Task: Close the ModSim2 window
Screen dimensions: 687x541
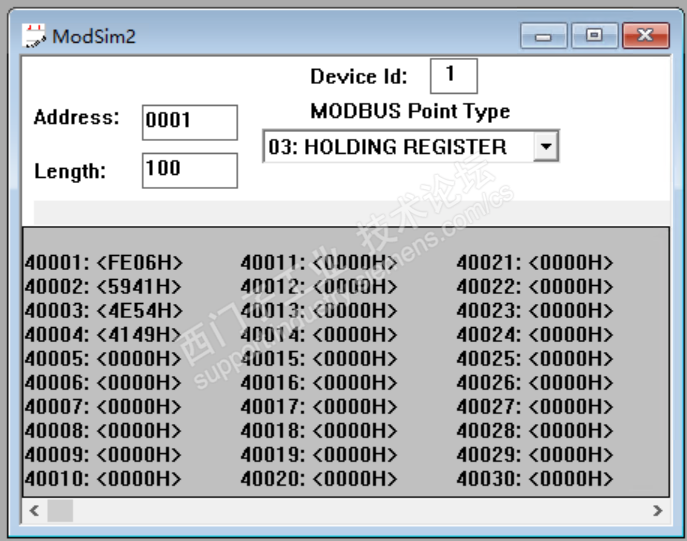Action: click(646, 35)
